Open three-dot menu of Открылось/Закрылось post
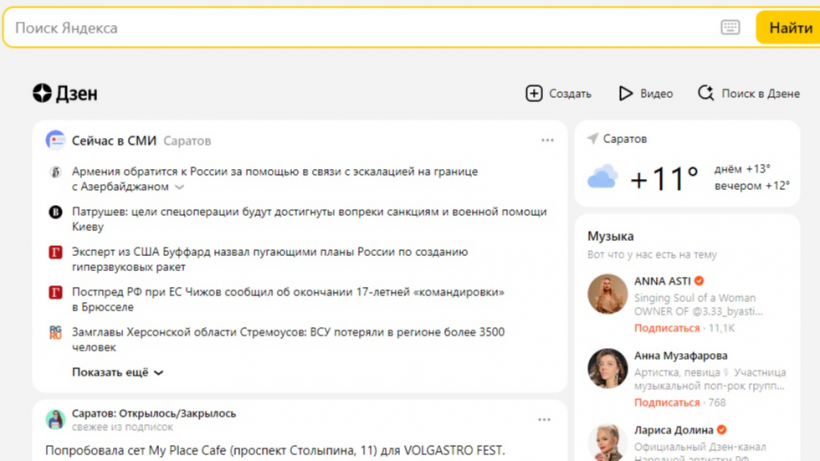The height and width of the screenshot is (461, 820). point(544,420)
